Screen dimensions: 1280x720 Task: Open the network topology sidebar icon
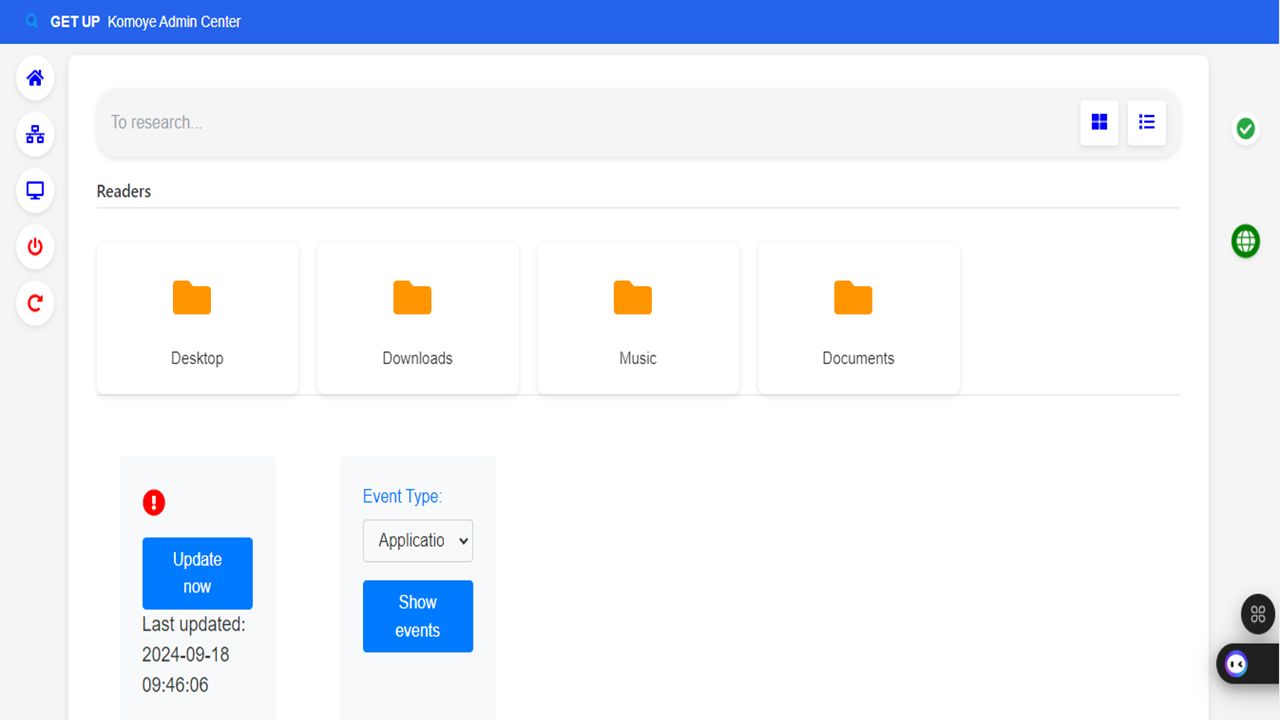[x=35, y=134]
